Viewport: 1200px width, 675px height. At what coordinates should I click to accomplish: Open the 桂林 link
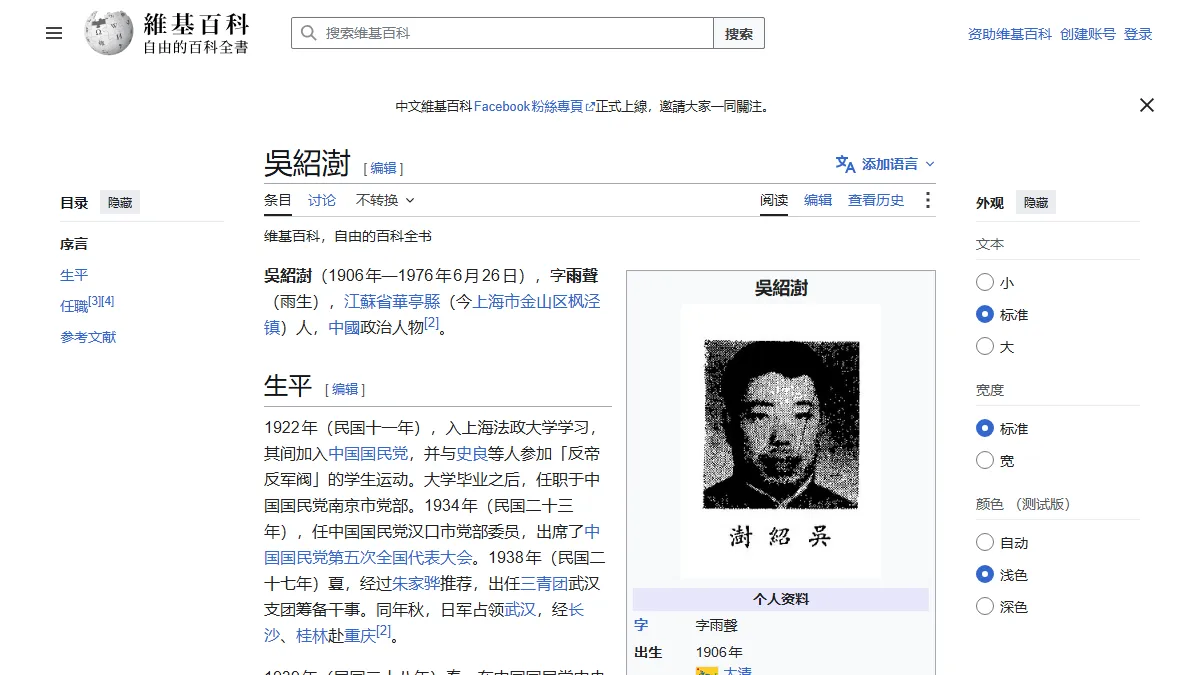click(x=312, y=635)
